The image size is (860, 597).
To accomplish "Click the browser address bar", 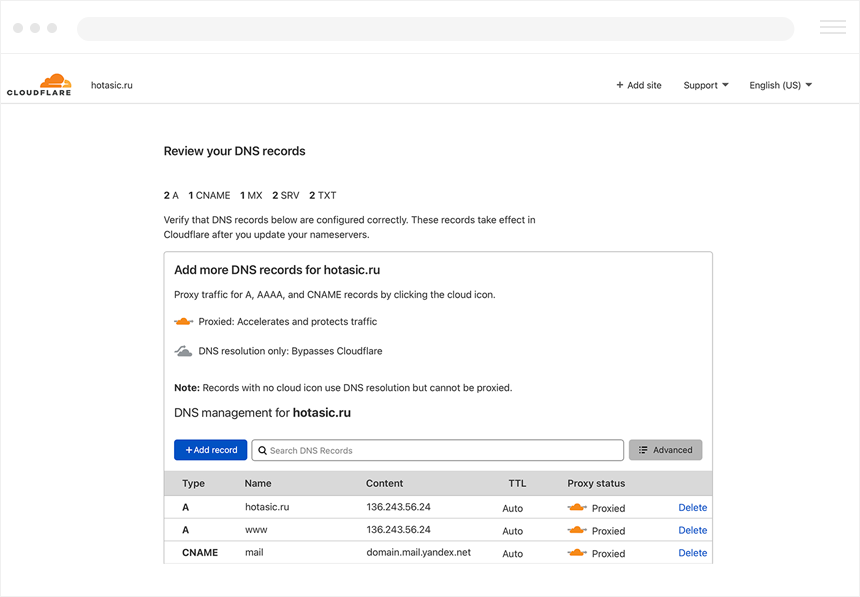I will click(435, 29).
